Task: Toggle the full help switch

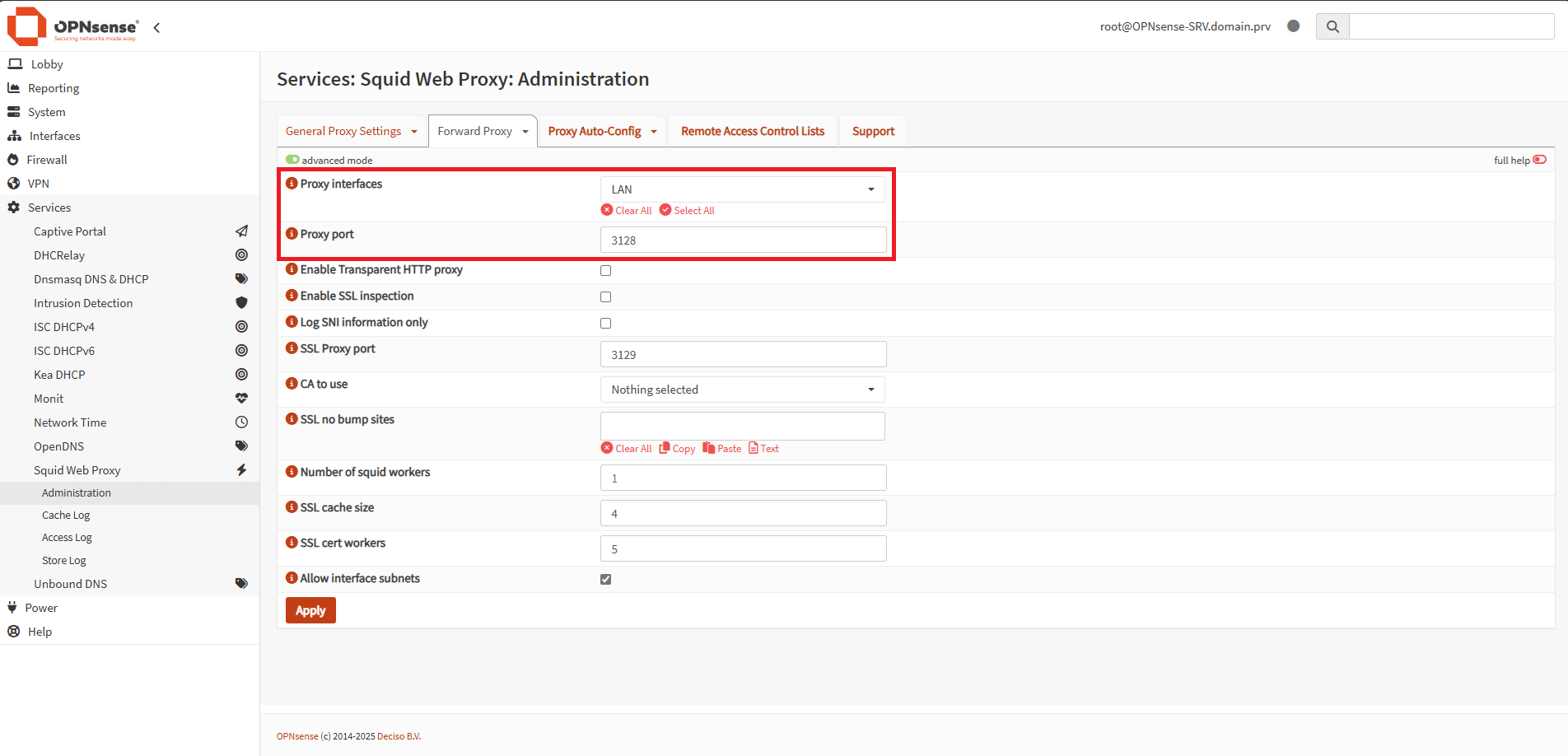Action: tap(1539, 160)
